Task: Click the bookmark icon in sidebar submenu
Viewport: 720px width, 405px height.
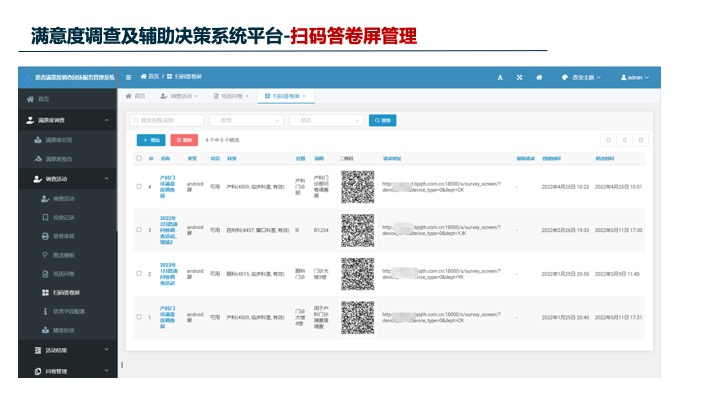Action: click(x=45, y=217)
